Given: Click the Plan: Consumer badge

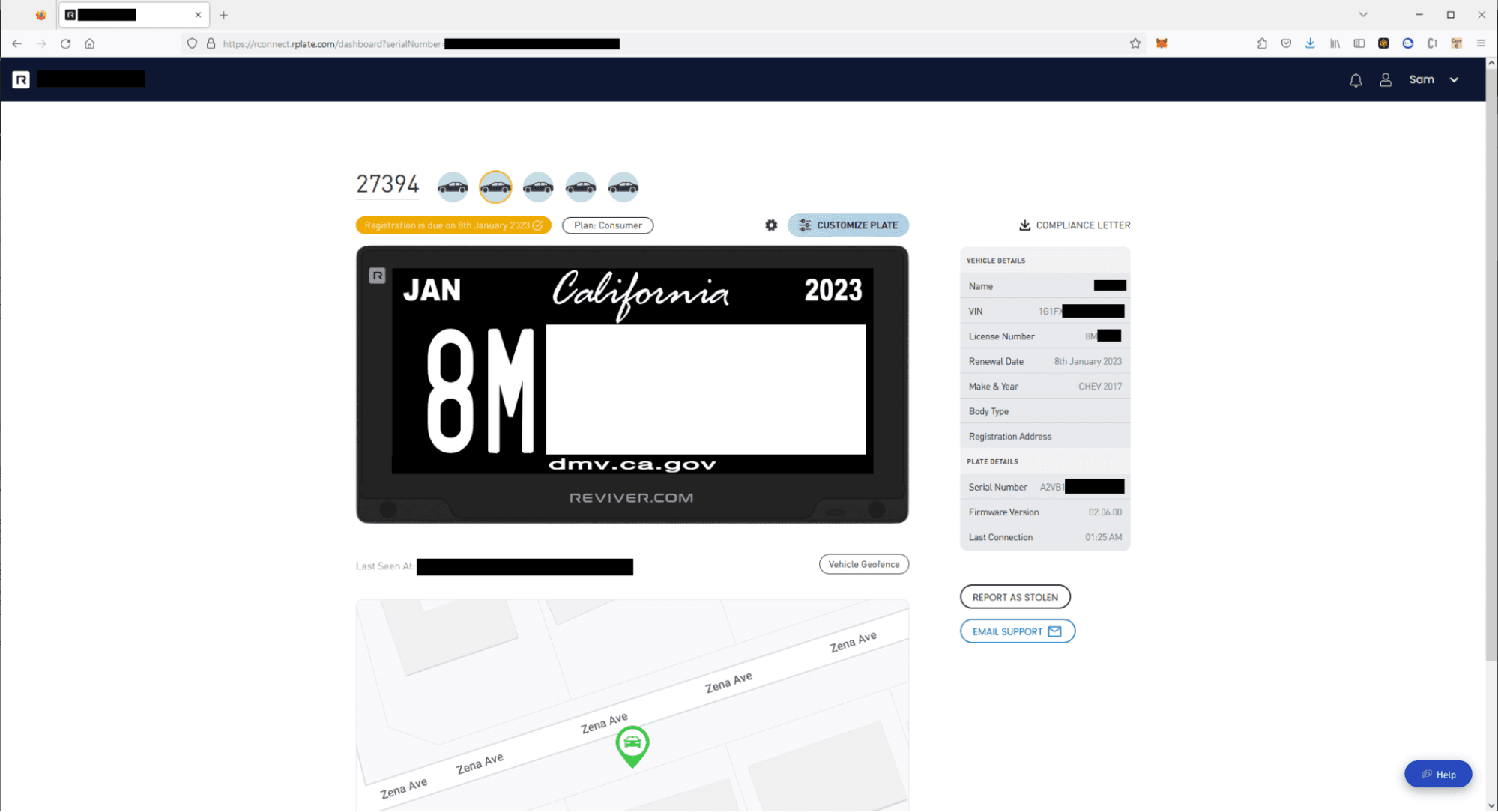Looking at the screenshot, I should pos(608,225).
